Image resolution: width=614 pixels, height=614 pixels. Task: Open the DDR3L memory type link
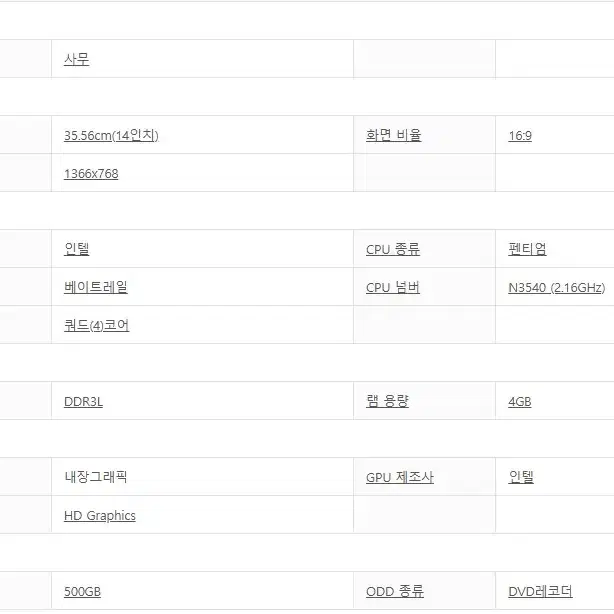[x=83, y=402]
